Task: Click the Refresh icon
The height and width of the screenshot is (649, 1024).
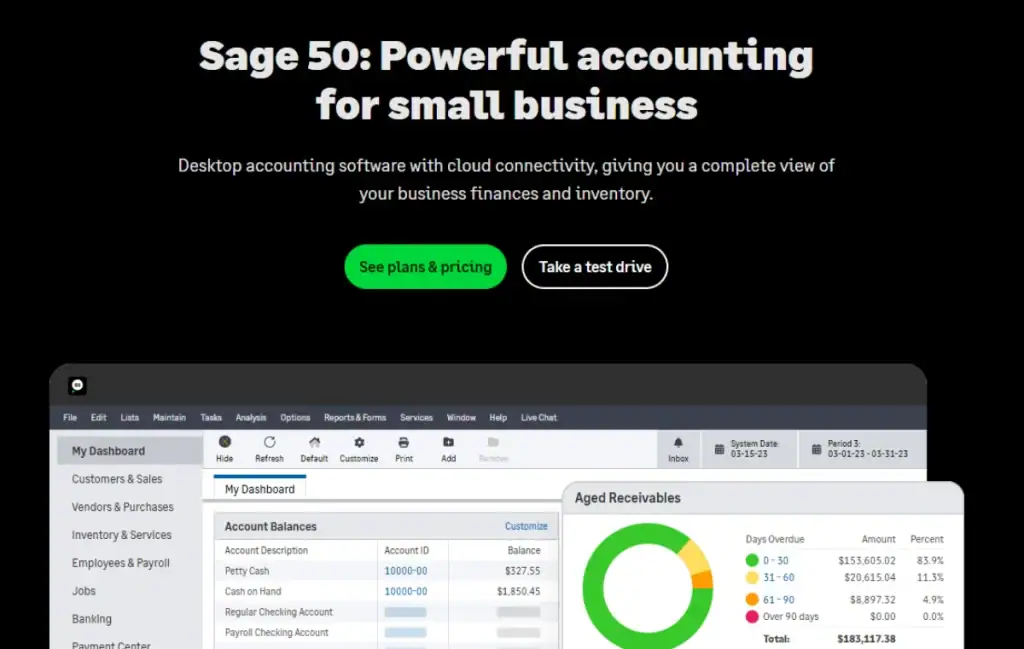Action: tap(269, 442)
